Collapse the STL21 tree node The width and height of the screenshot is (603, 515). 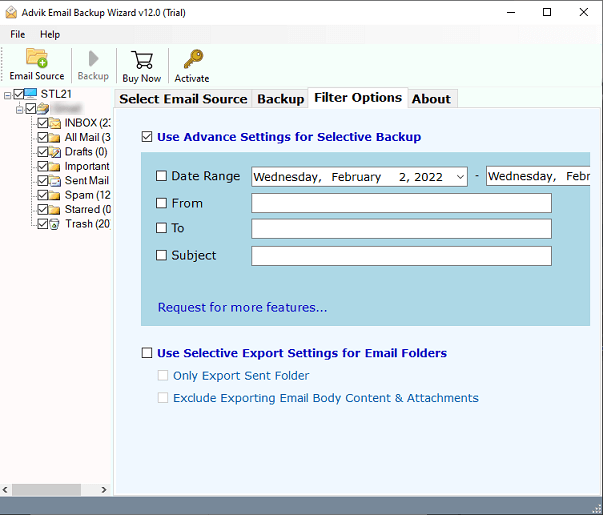(7, 95)
